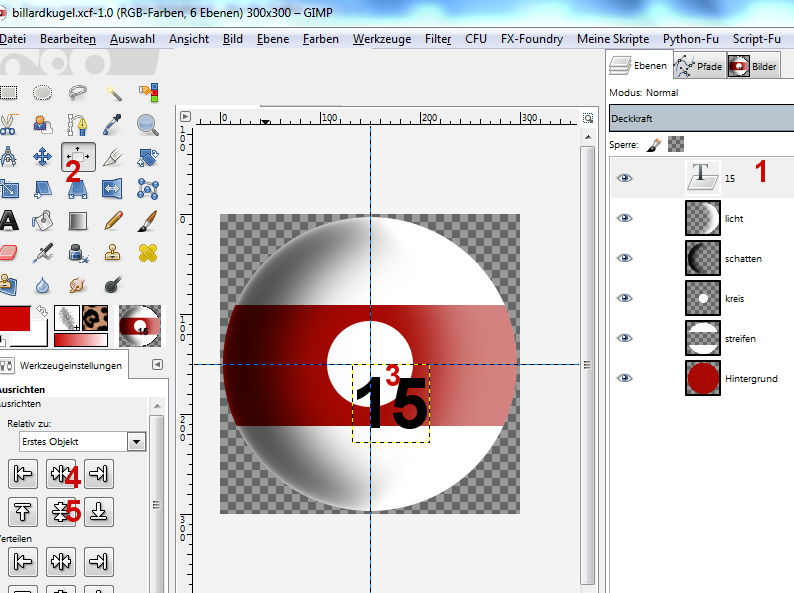This screenshot has width=794, height=593.
Task: Select the Alignment tool in the toolbox
Action: point(78,156)
